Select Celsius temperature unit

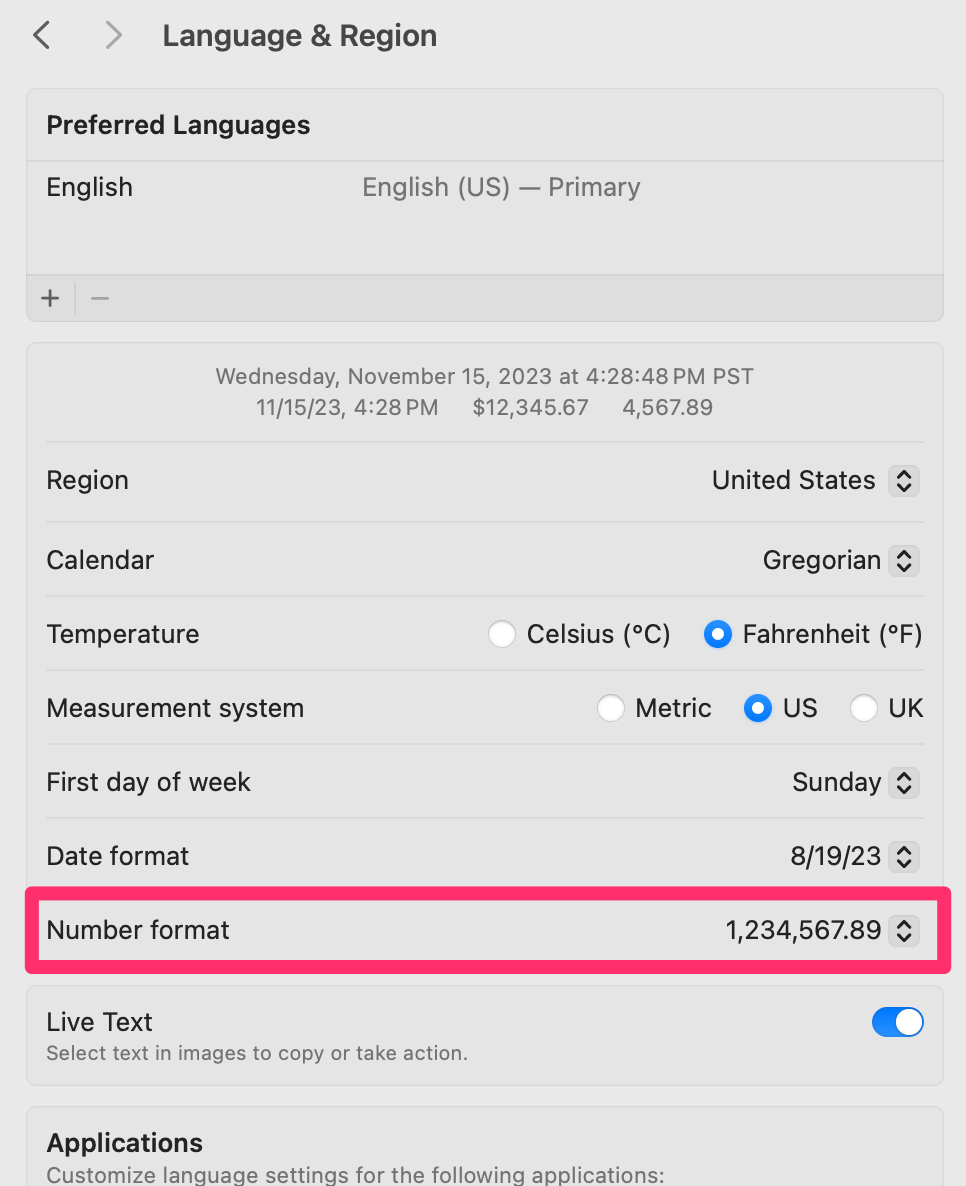tap(502, 634)
